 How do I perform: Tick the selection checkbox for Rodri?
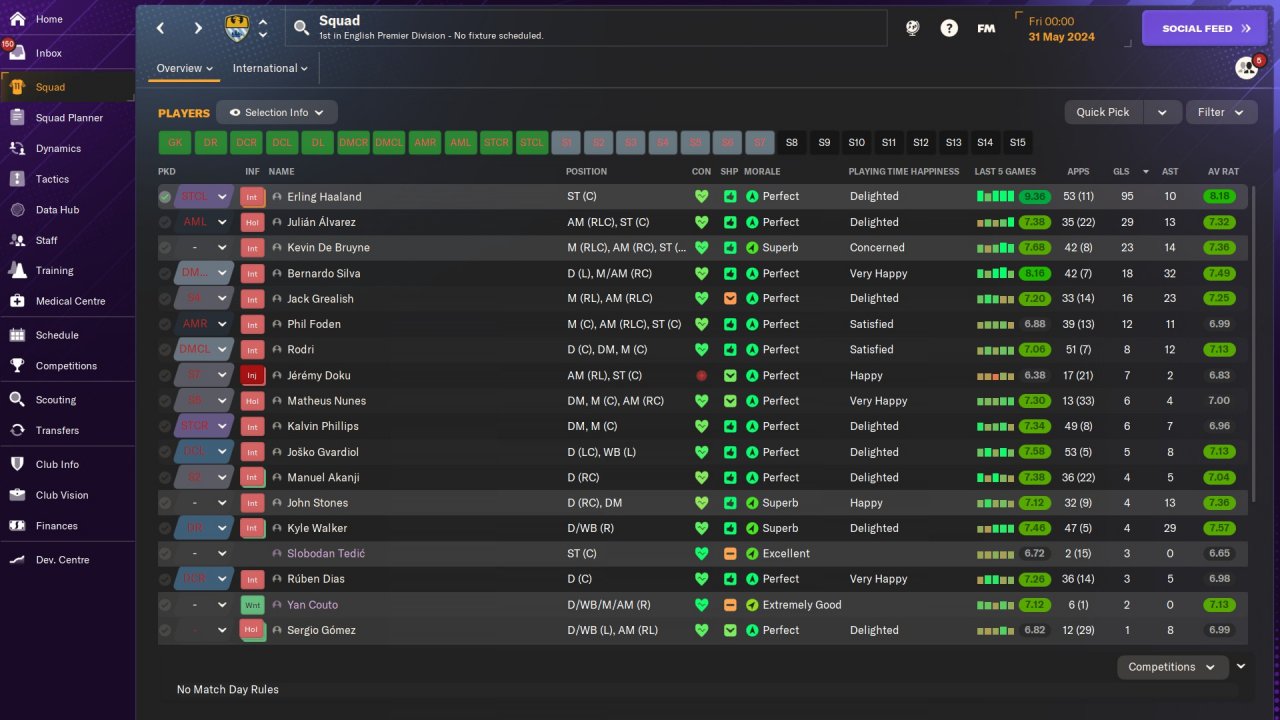pos(165,350)
